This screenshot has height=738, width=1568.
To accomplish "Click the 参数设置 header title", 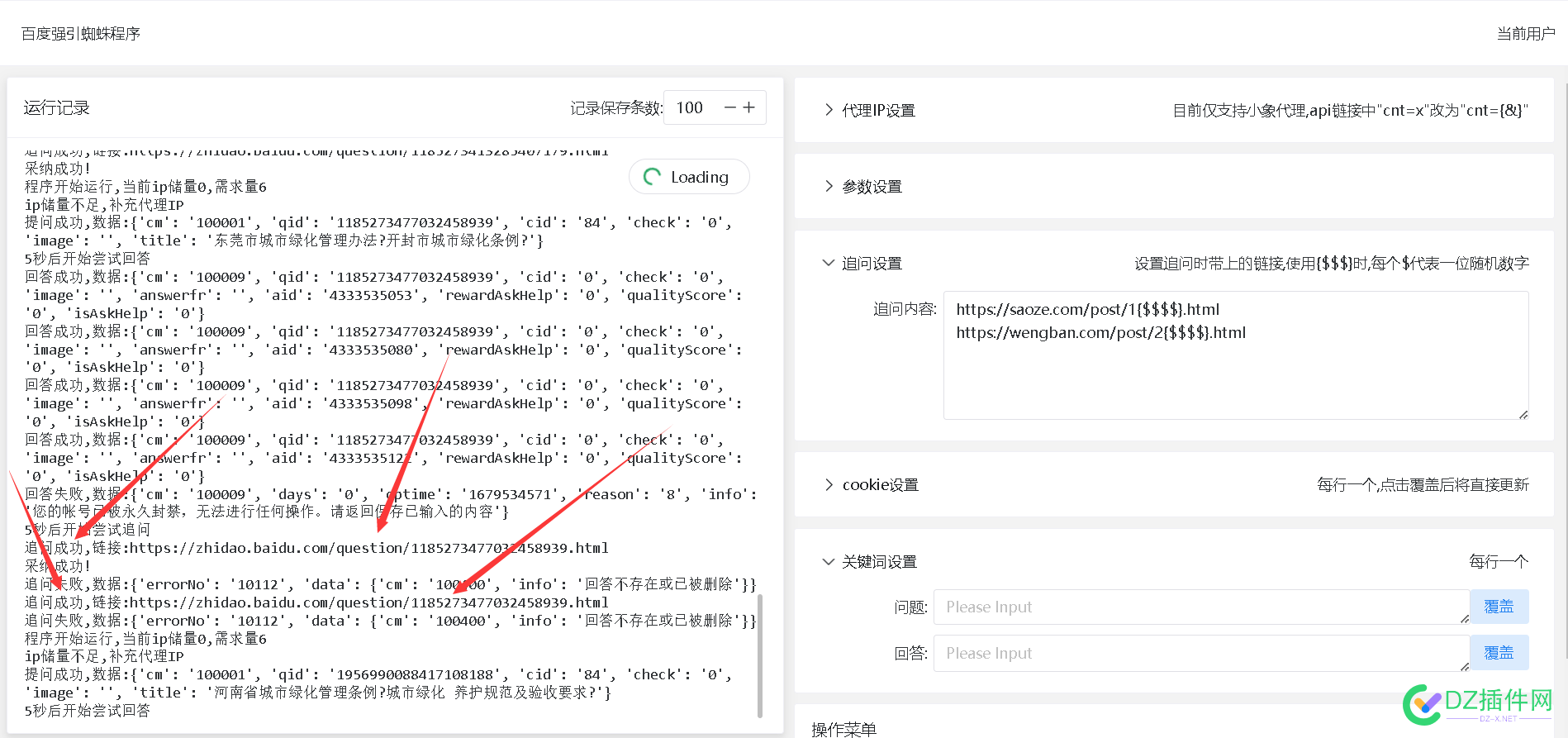I will [x=872, y=187].
